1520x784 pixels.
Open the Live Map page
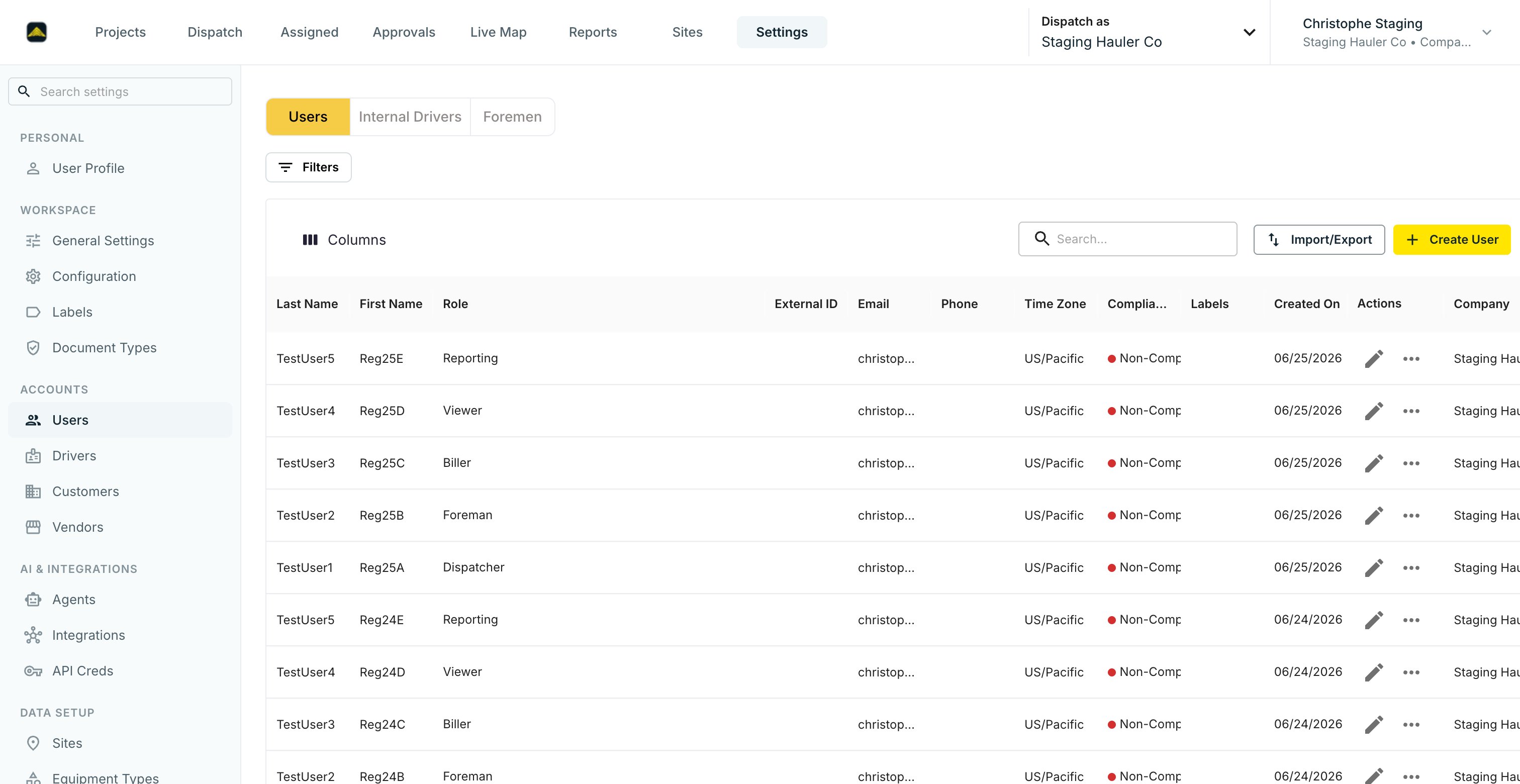(498, 32)
